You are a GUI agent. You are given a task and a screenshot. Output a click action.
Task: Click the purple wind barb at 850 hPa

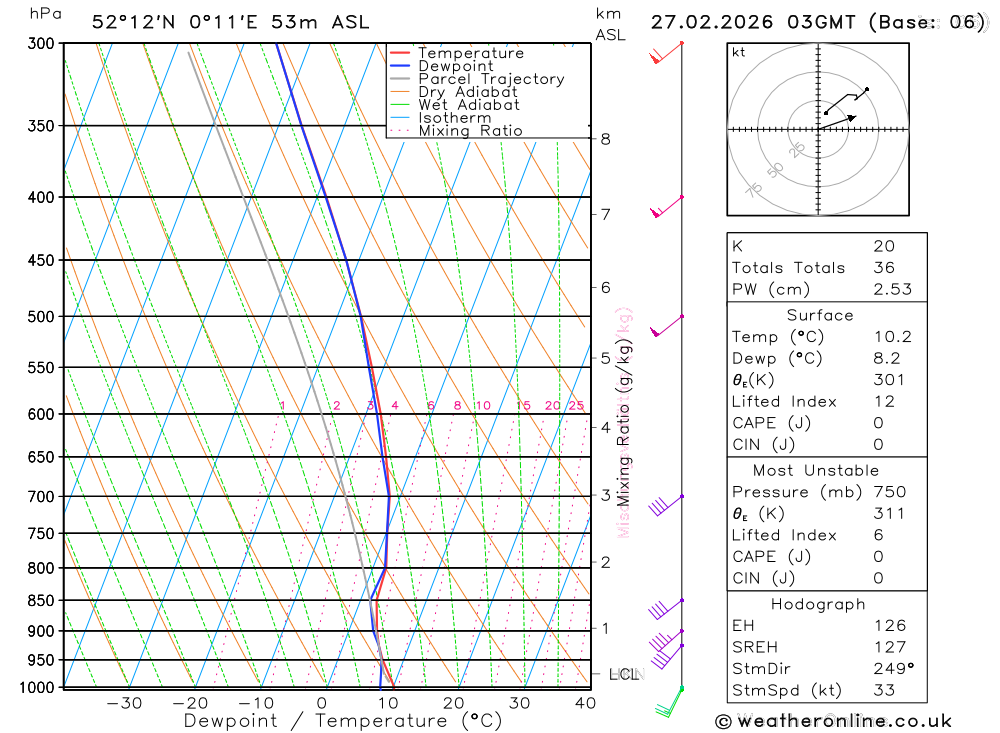tap(666, 609)
